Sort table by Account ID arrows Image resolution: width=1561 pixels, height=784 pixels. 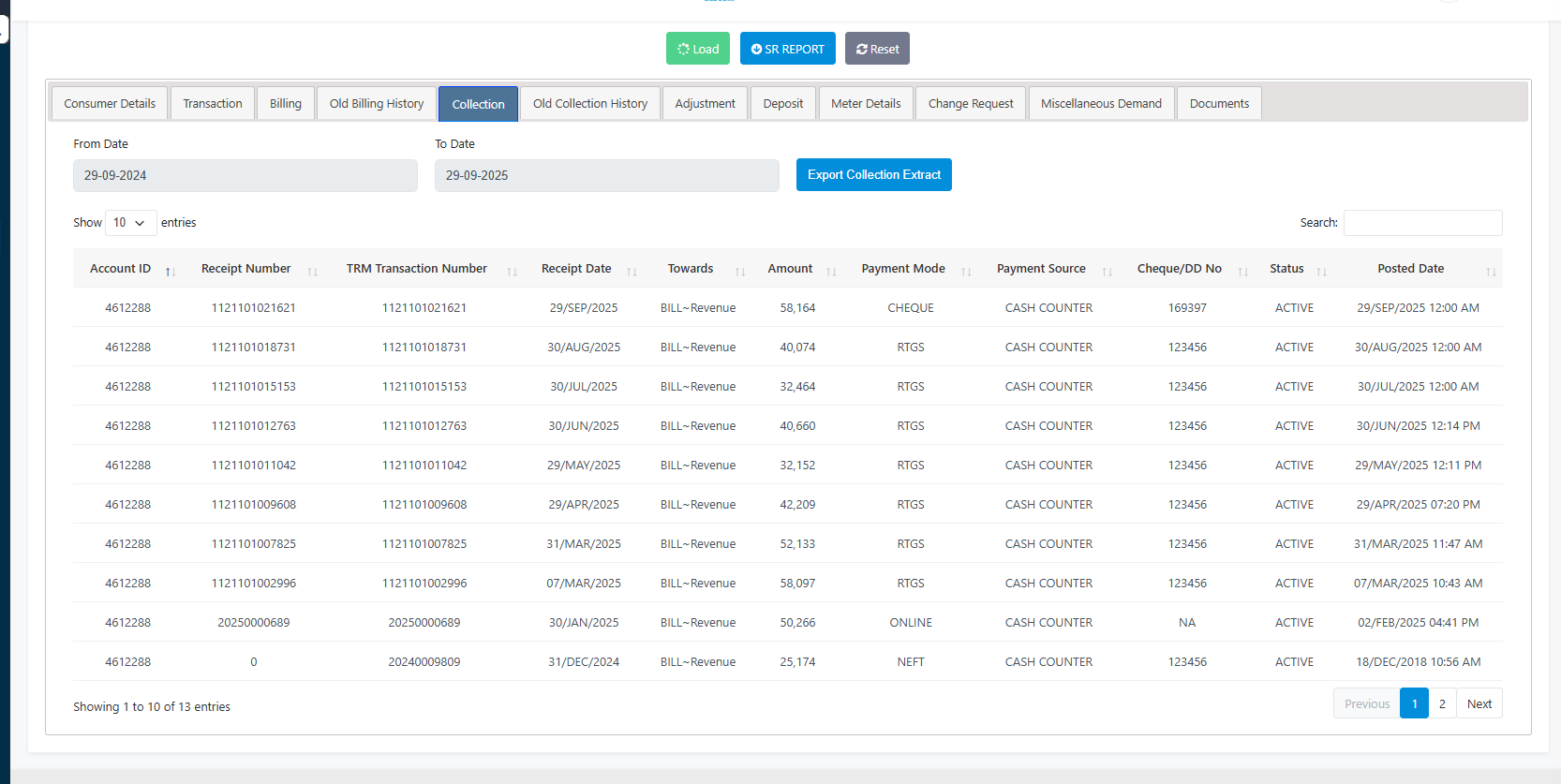coord(171,271)
